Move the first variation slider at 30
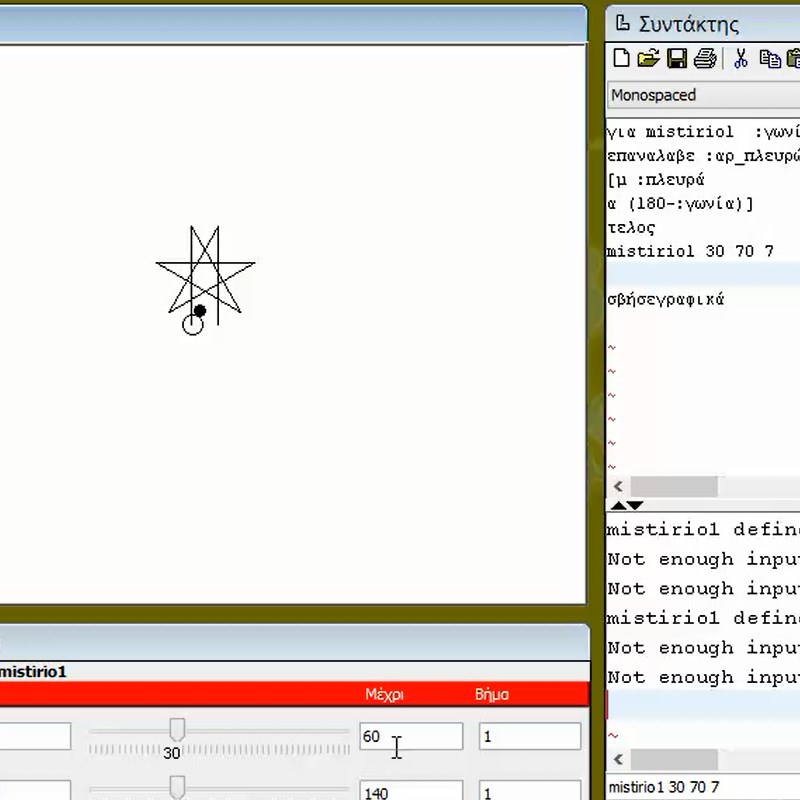Screen dimensions: 800x800 pos(177,730)
